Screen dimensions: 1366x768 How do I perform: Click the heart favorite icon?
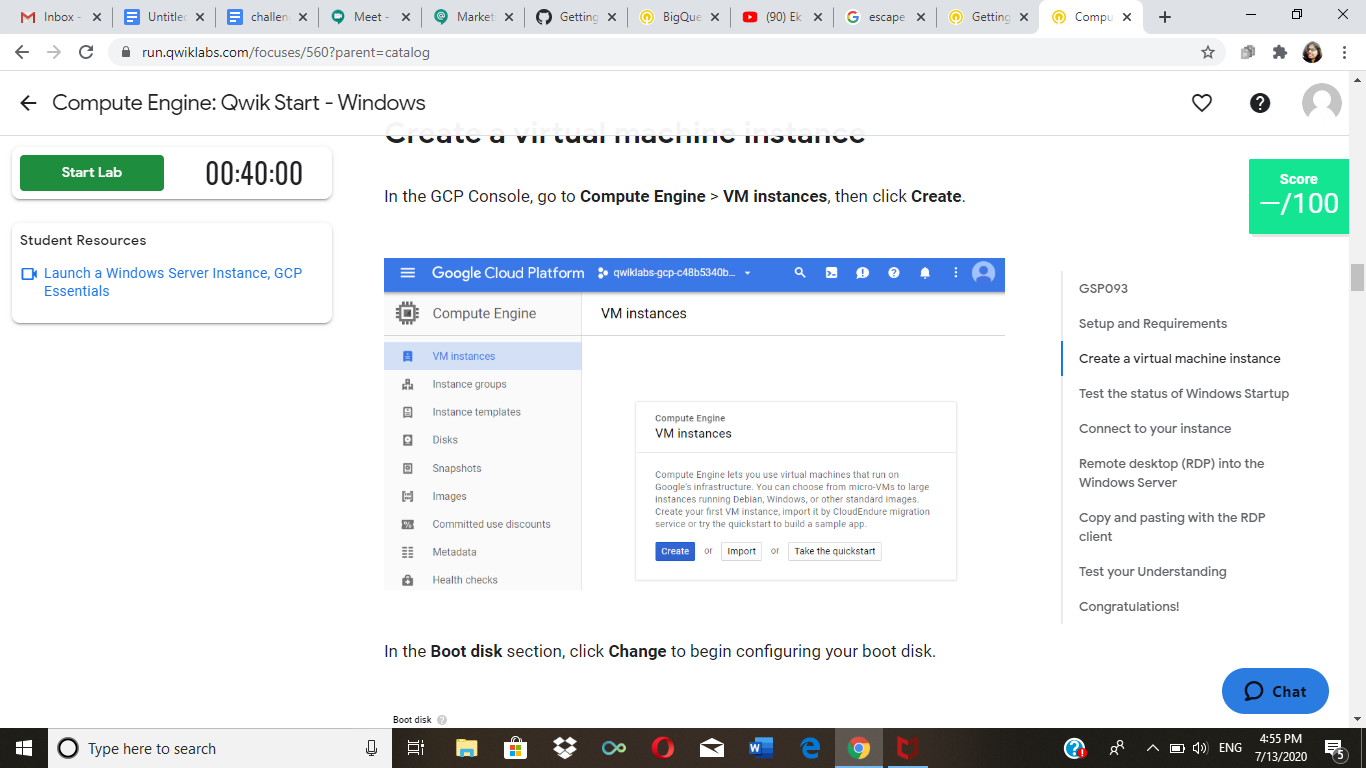1202,103
